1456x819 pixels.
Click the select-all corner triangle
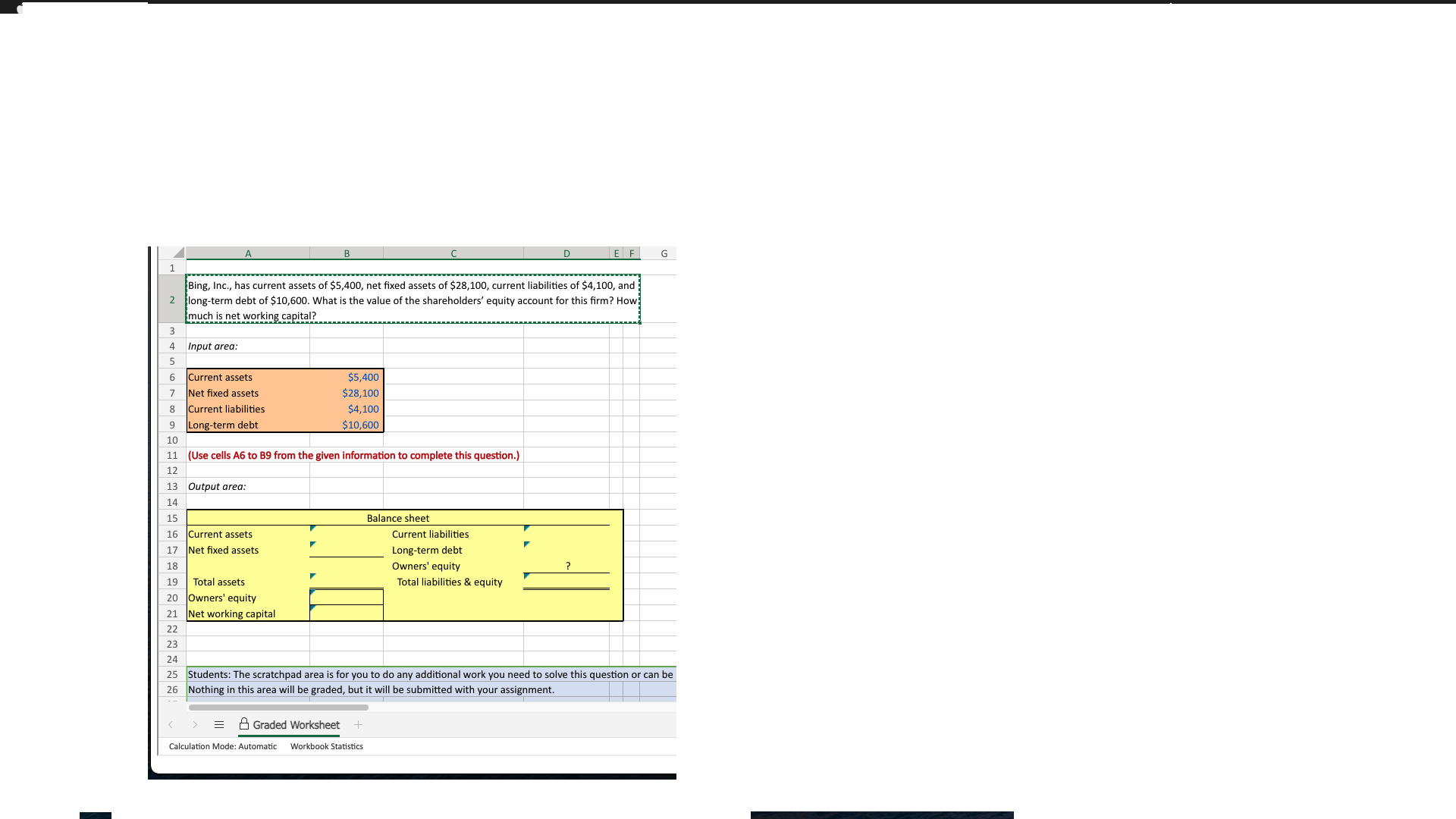click(x=177, y=253)
